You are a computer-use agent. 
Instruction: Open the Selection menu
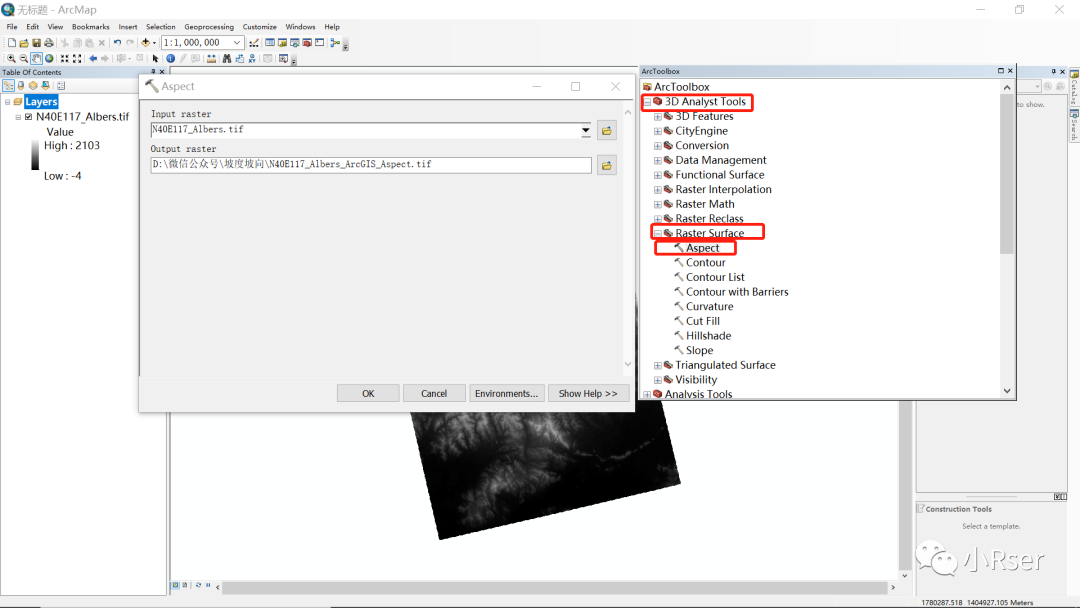(x=160, y=27)
